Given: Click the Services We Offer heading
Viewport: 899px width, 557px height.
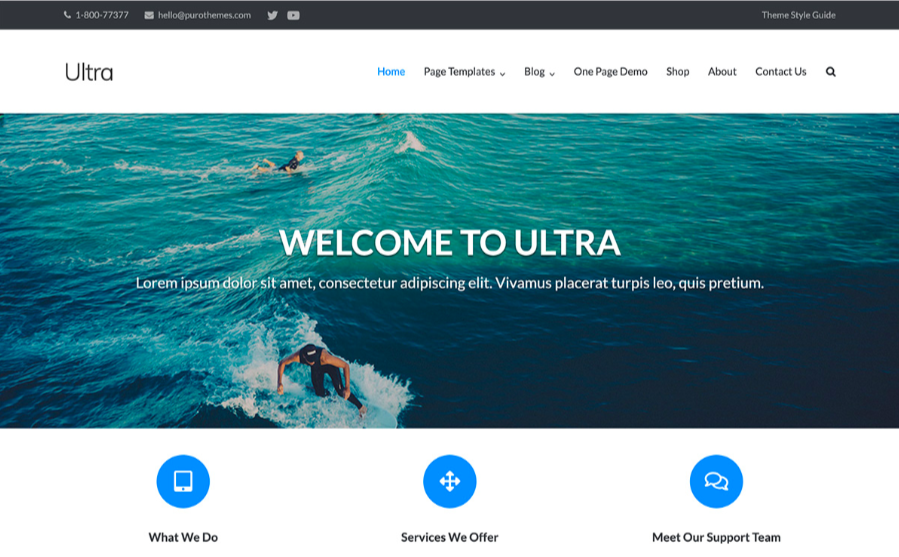Looking at the screenshot, I should click(x=450, y=537).
